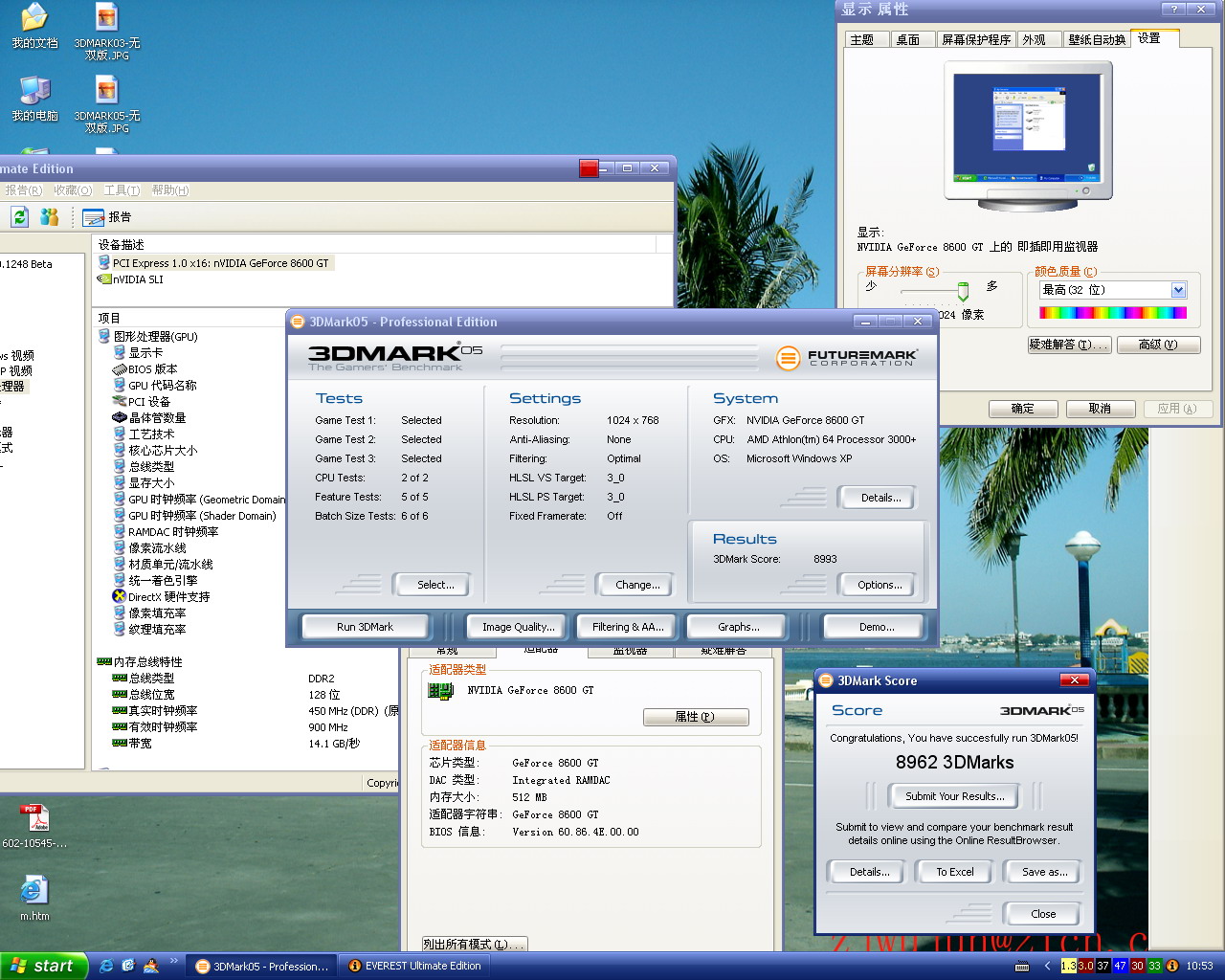Click Submit Your Results button
Viewport: 1225px width, 980px height.
(x=954, y=796)
